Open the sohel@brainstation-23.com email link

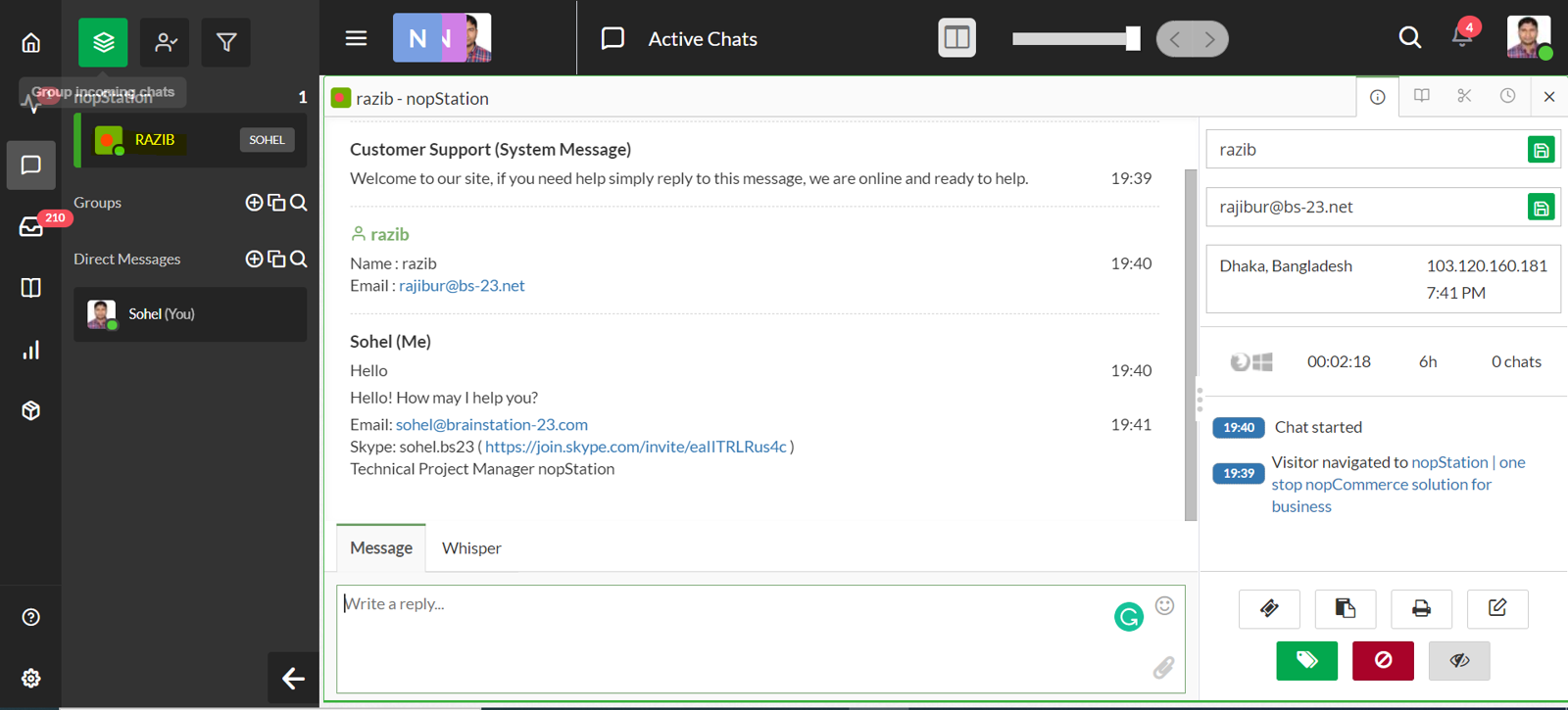click(492, 425)
